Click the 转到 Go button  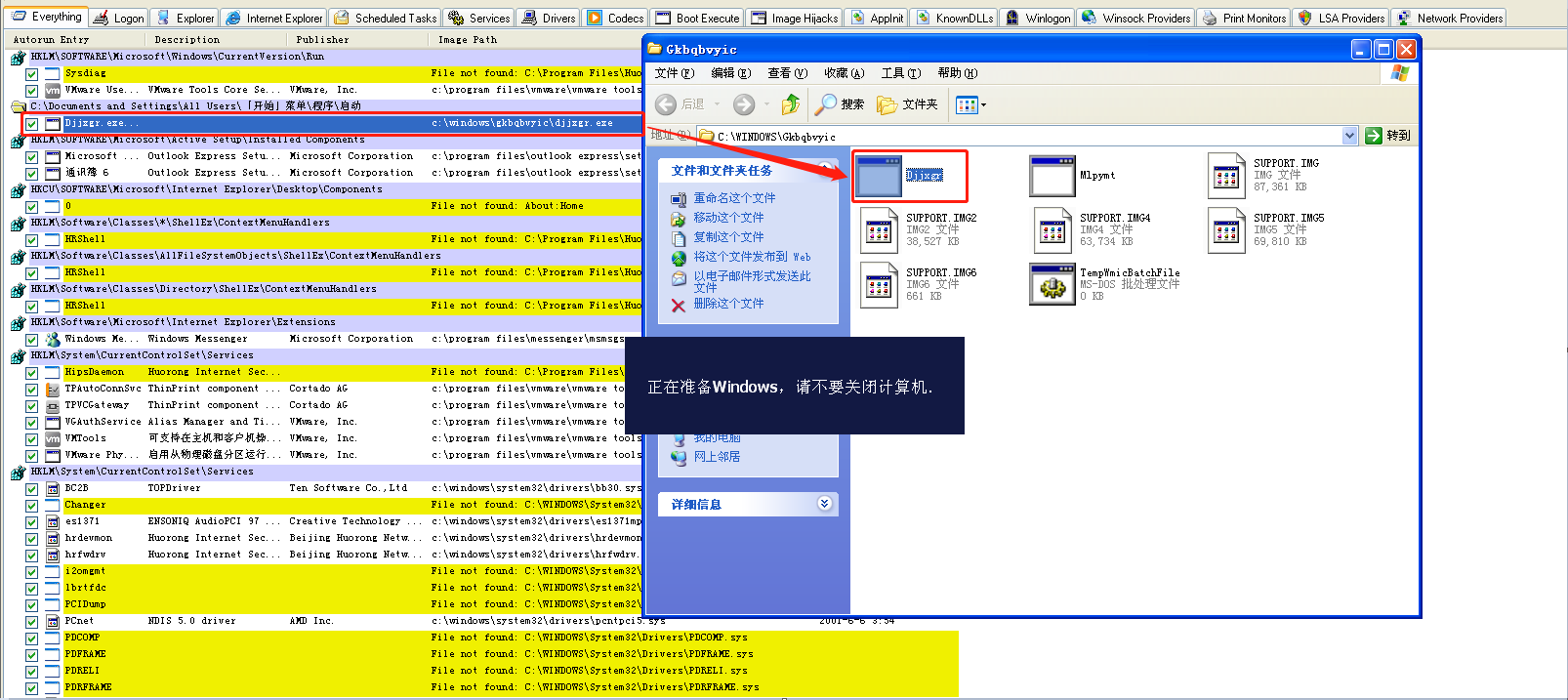[1387, 136]
